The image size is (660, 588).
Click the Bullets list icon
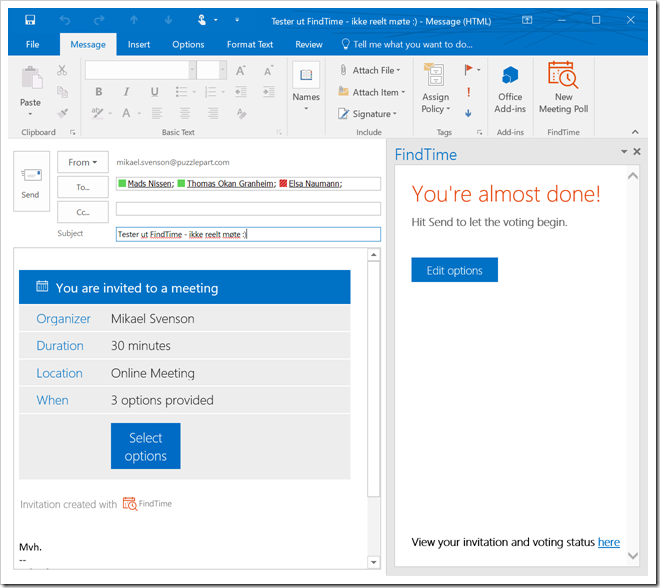(x=181, y=91)
